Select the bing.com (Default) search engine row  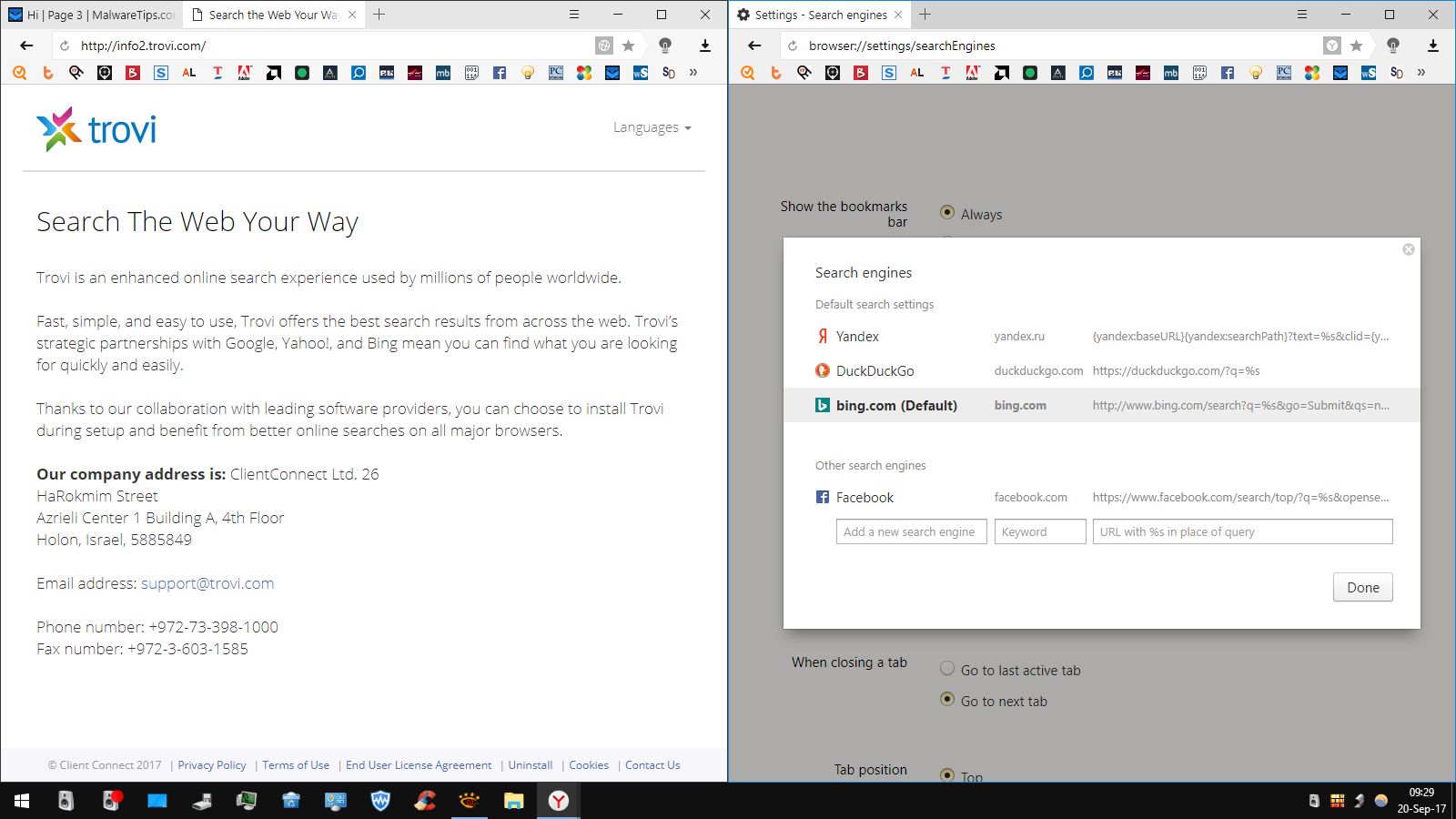pos(1102,406)
